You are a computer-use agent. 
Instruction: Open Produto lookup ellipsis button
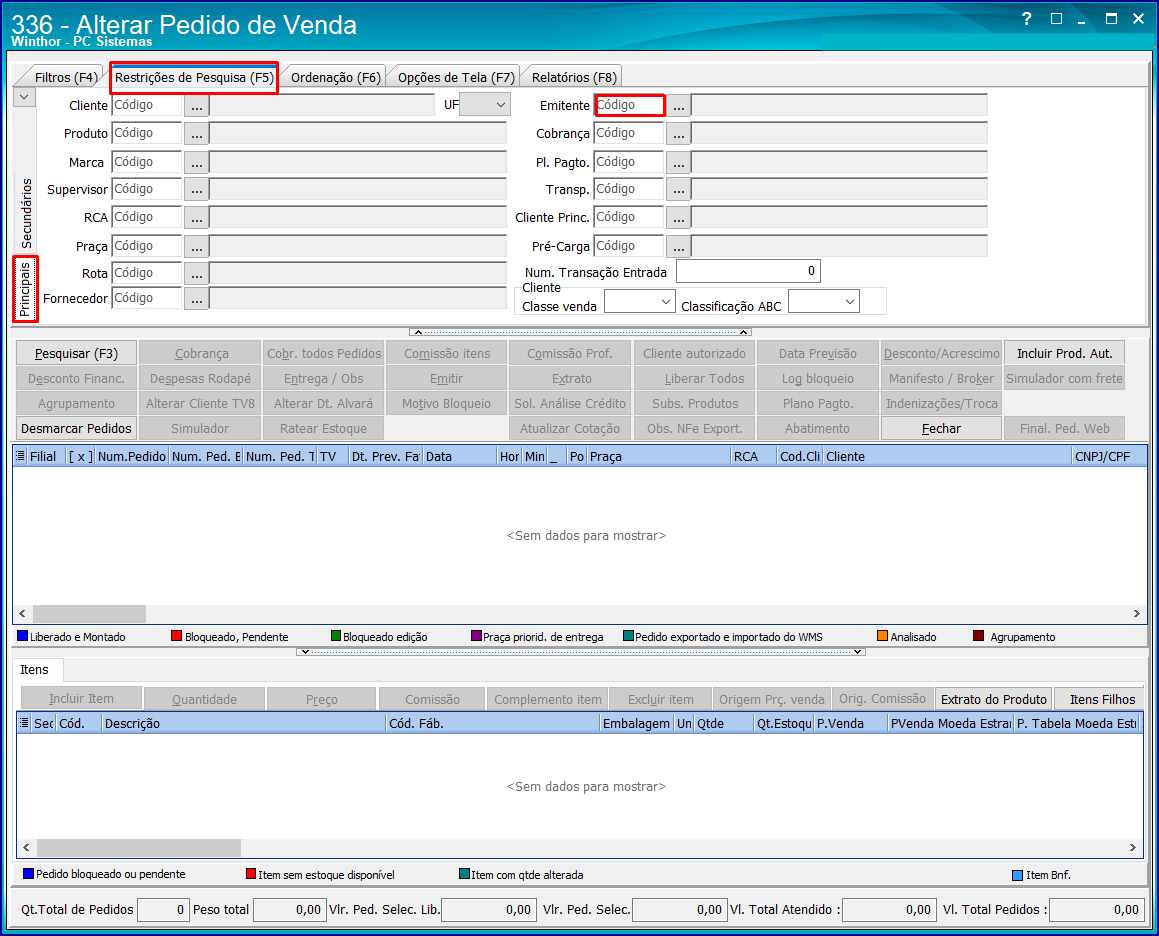point(197,134)
